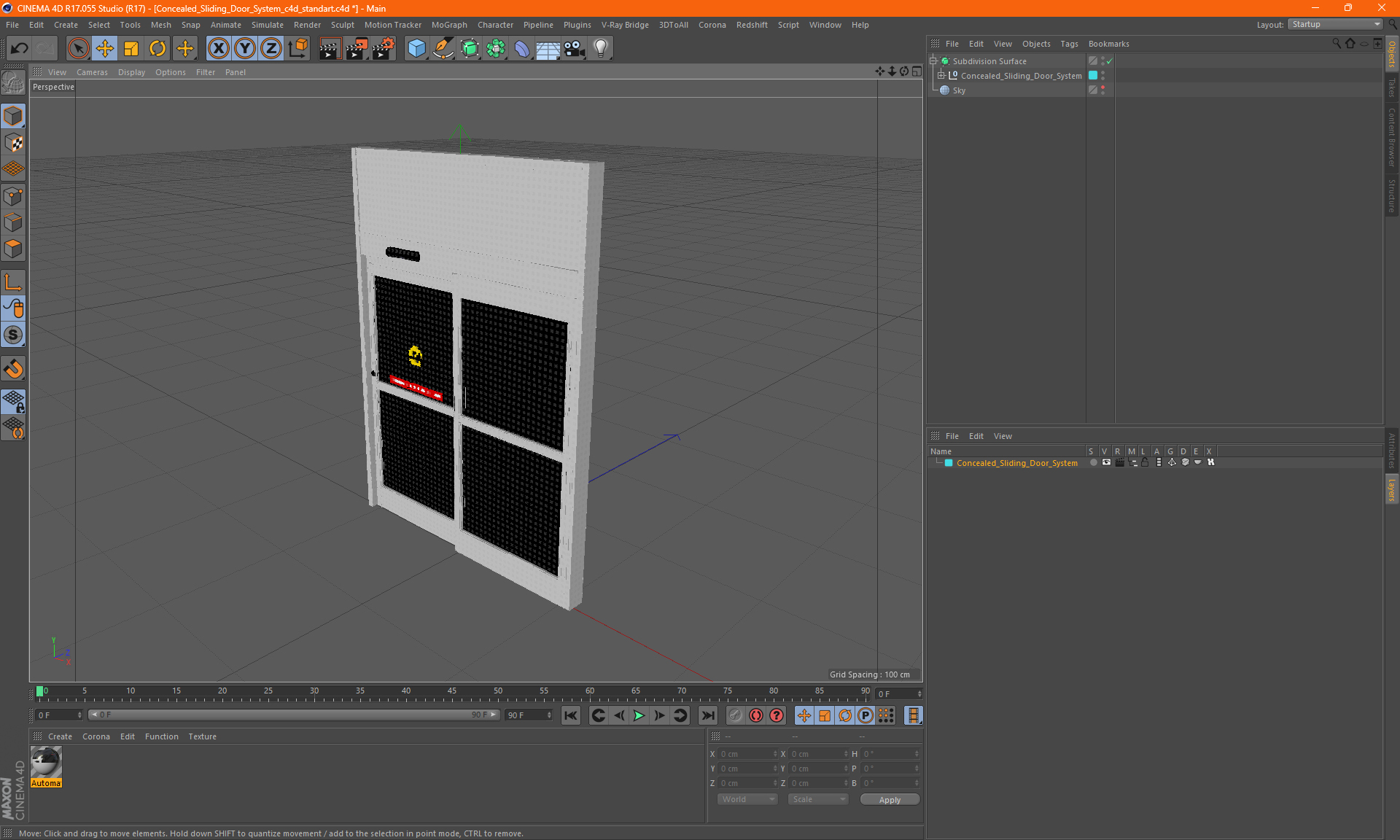Toggle X axis lock

[218, 48]
